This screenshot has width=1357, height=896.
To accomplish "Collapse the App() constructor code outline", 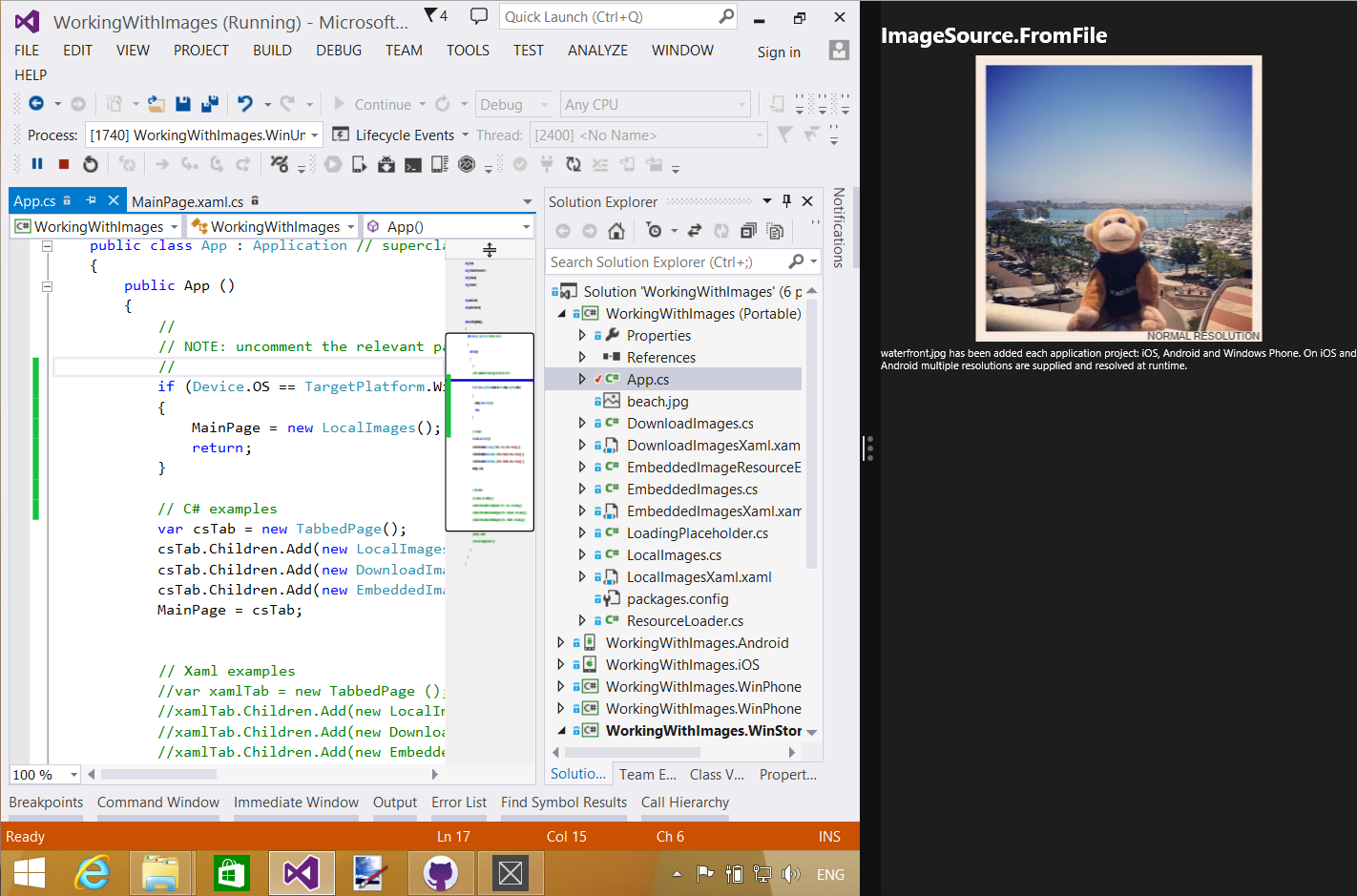I will 47,286.
